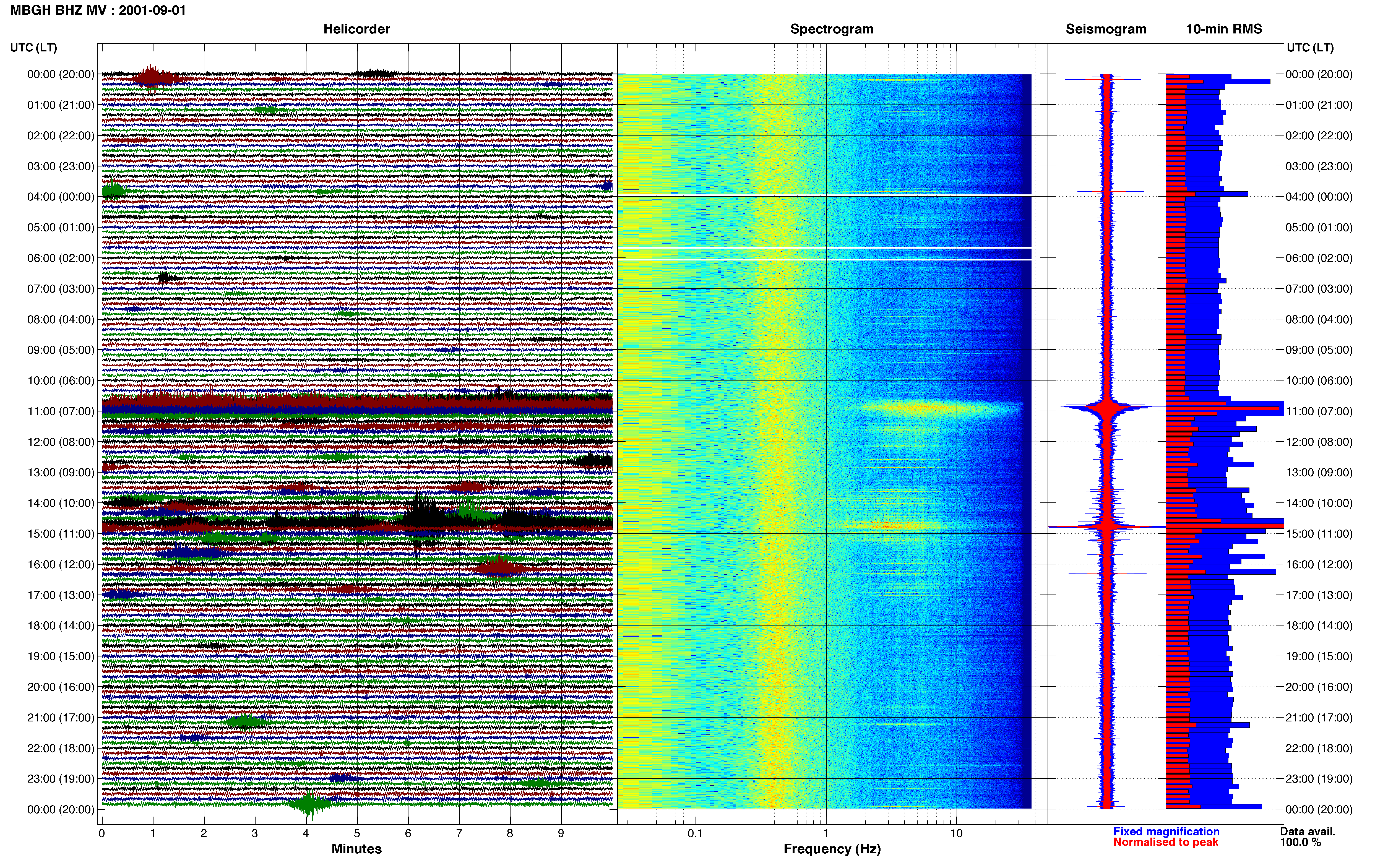Click the "10-min RMS" panel heading

1224,29
